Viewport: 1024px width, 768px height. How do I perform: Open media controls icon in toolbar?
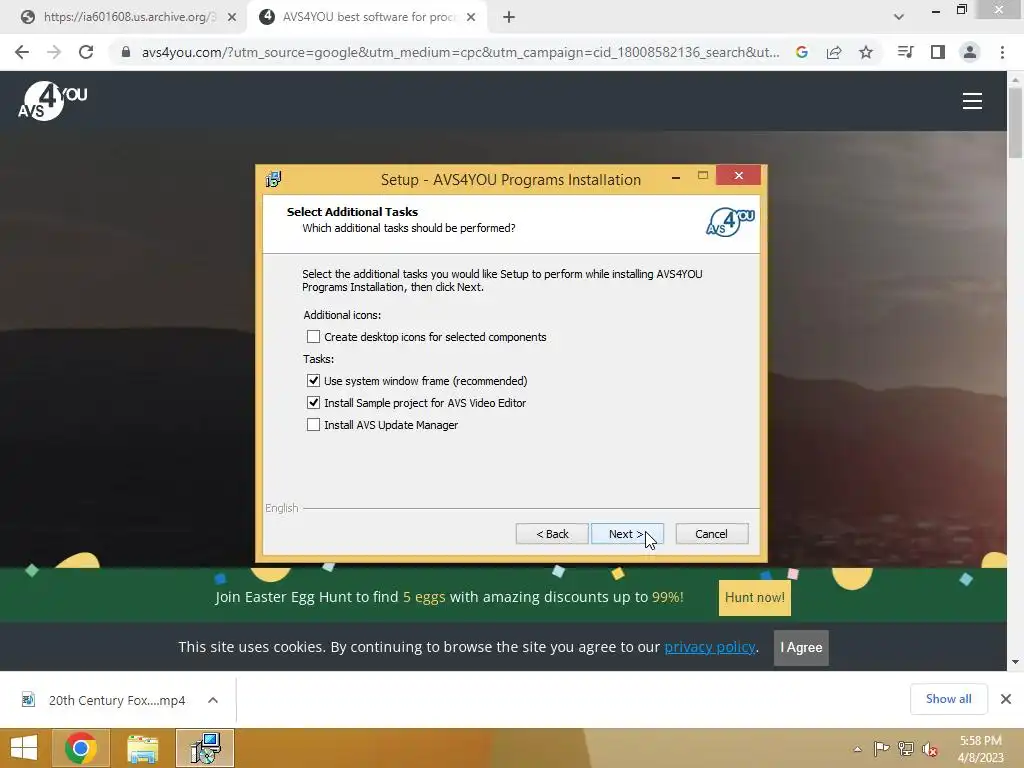pyautogui.click(x=906, y=52)
